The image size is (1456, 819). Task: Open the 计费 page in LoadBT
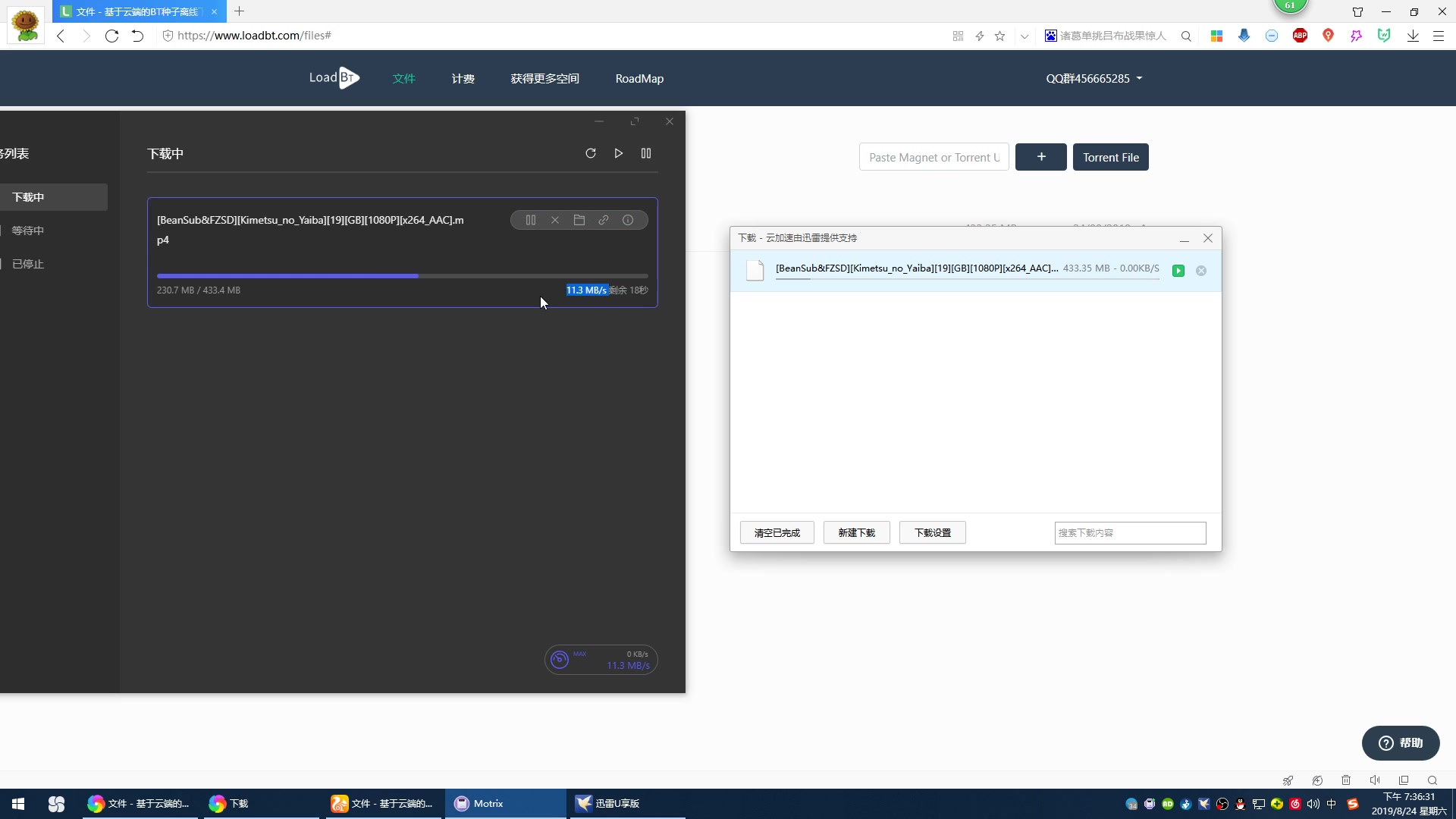click(x=463, y=79)
